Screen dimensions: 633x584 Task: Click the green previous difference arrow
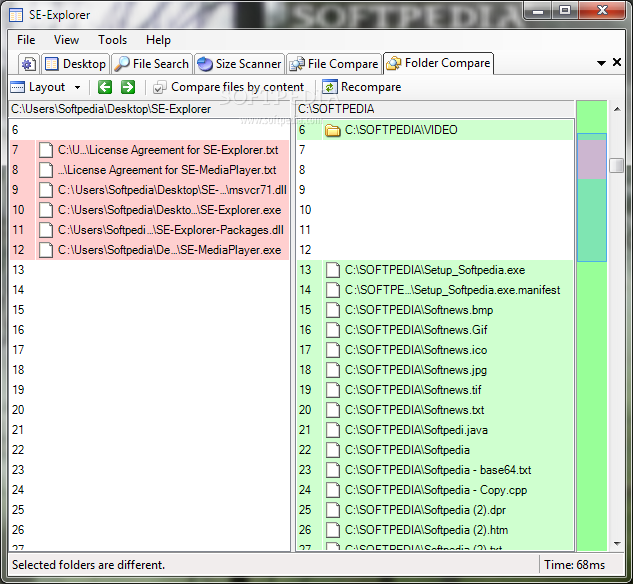pos(105,87)
